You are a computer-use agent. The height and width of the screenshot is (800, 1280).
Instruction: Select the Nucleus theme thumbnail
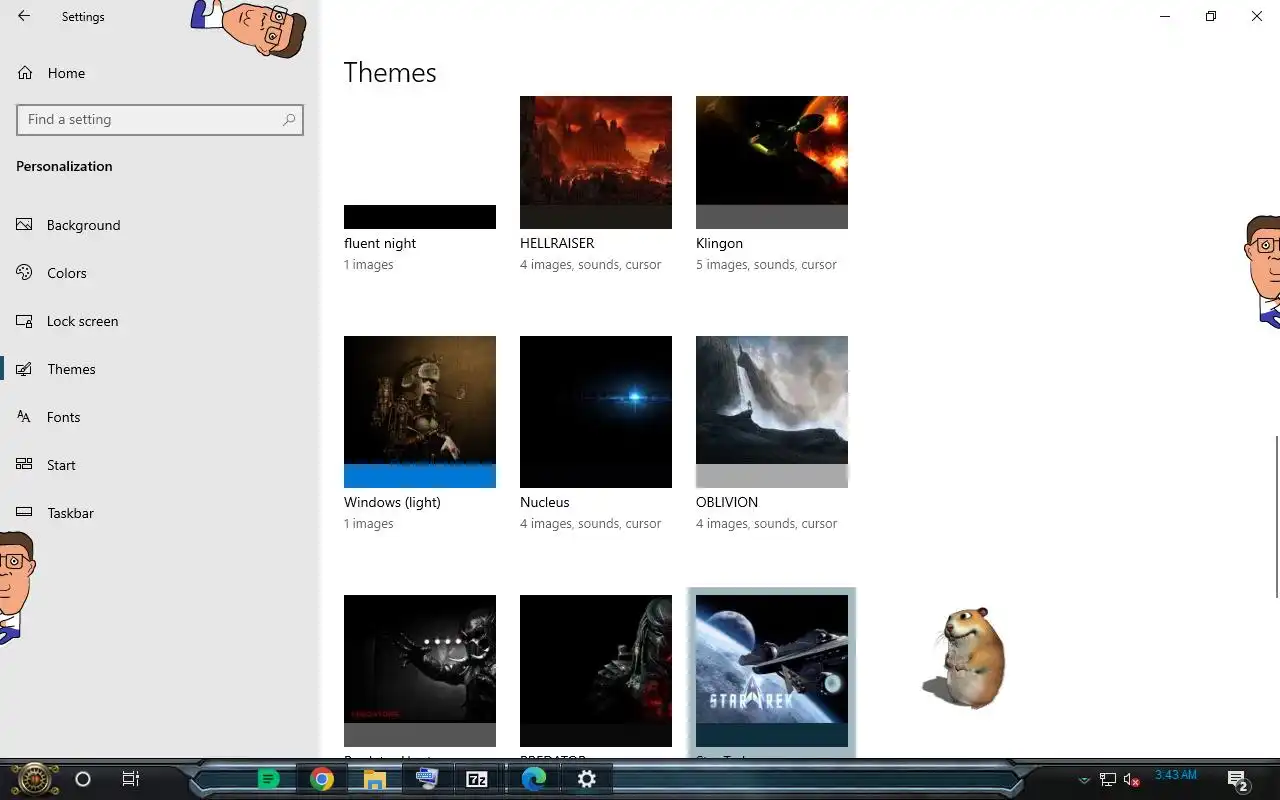(x=596, y=412)
